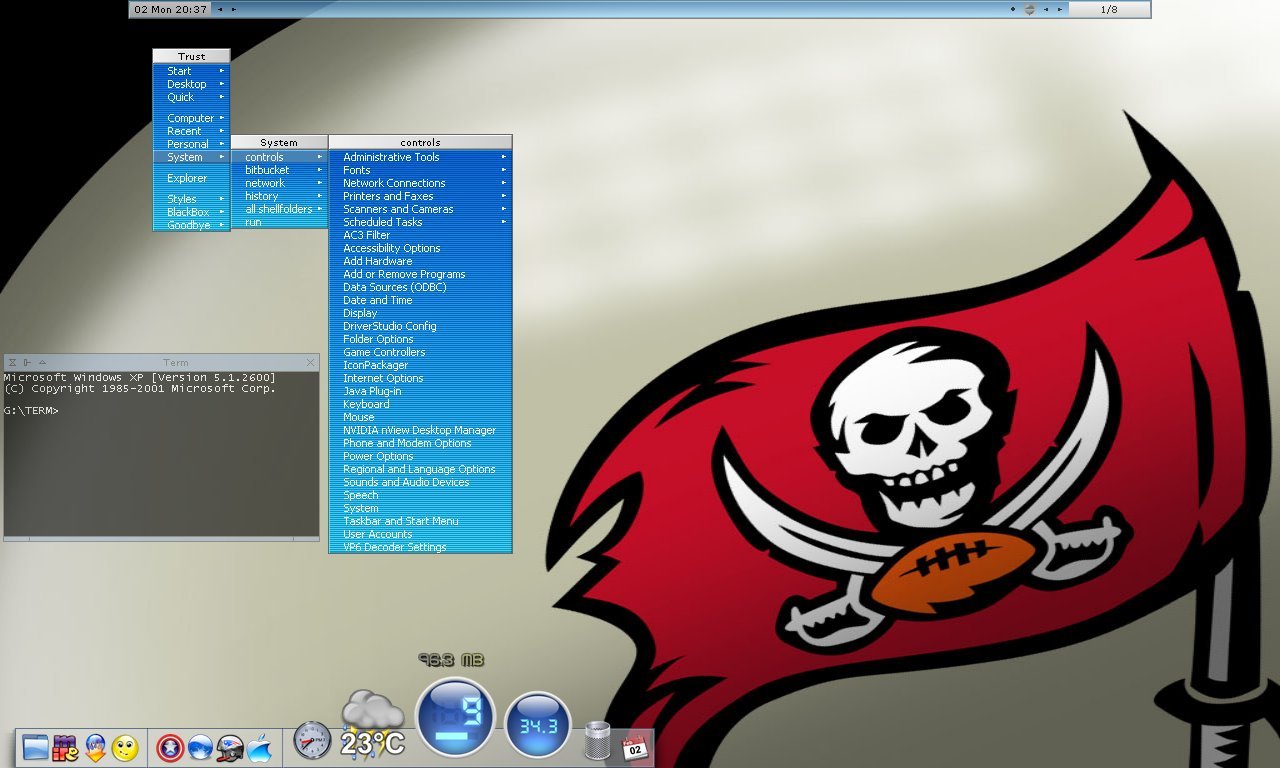Click the blue 34.3 meter orb

[x=538, y=725]
